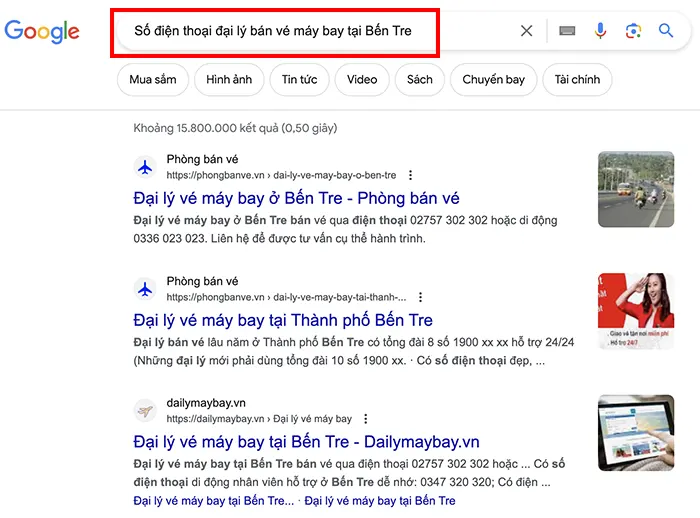Open more options for dailymaybay.vn result

366,419
